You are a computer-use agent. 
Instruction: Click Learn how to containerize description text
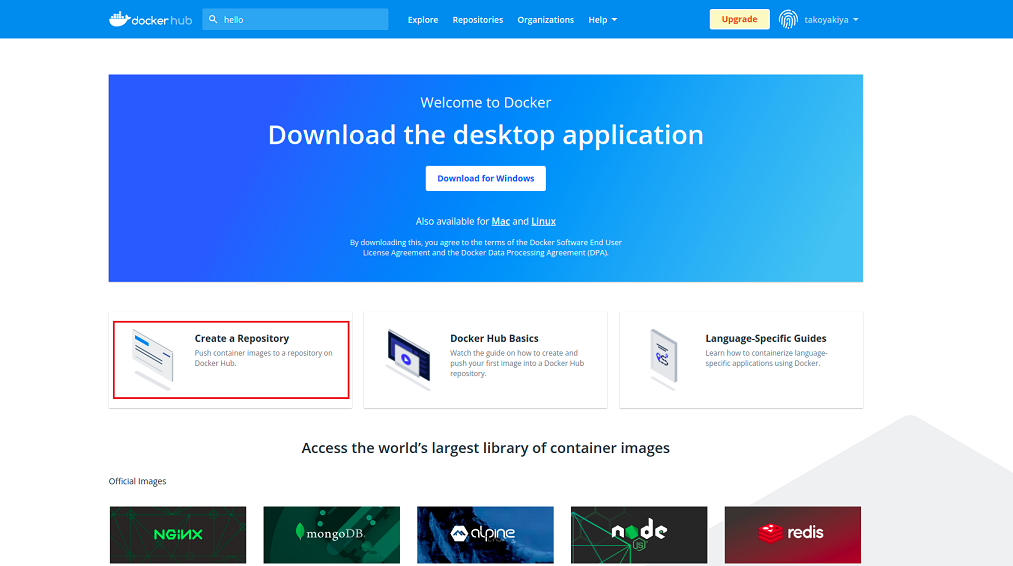pos(766,358)
